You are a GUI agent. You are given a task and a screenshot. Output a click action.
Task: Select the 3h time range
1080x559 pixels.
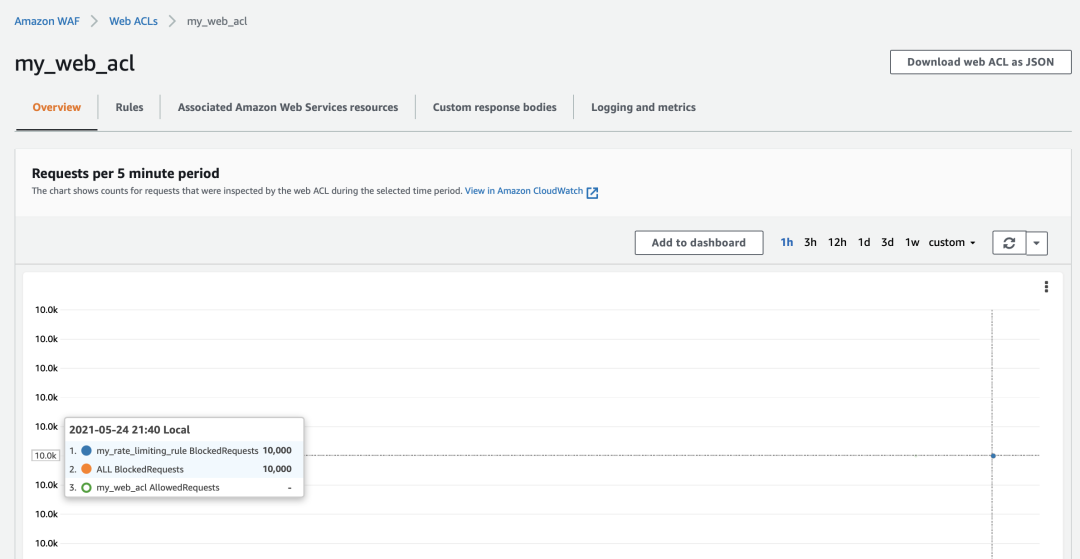tap(810, 242)
